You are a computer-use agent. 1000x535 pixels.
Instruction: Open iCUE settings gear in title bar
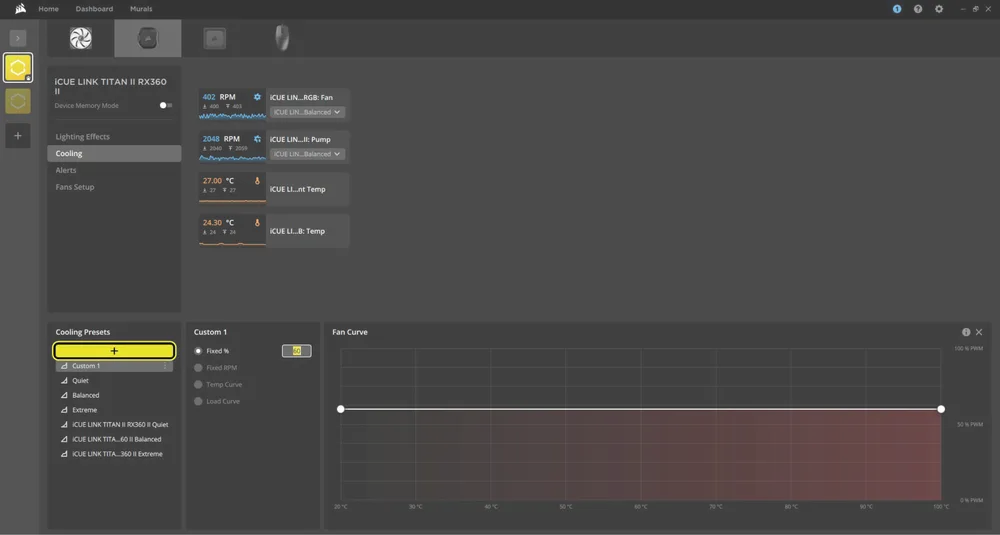[x=939, y=9]
